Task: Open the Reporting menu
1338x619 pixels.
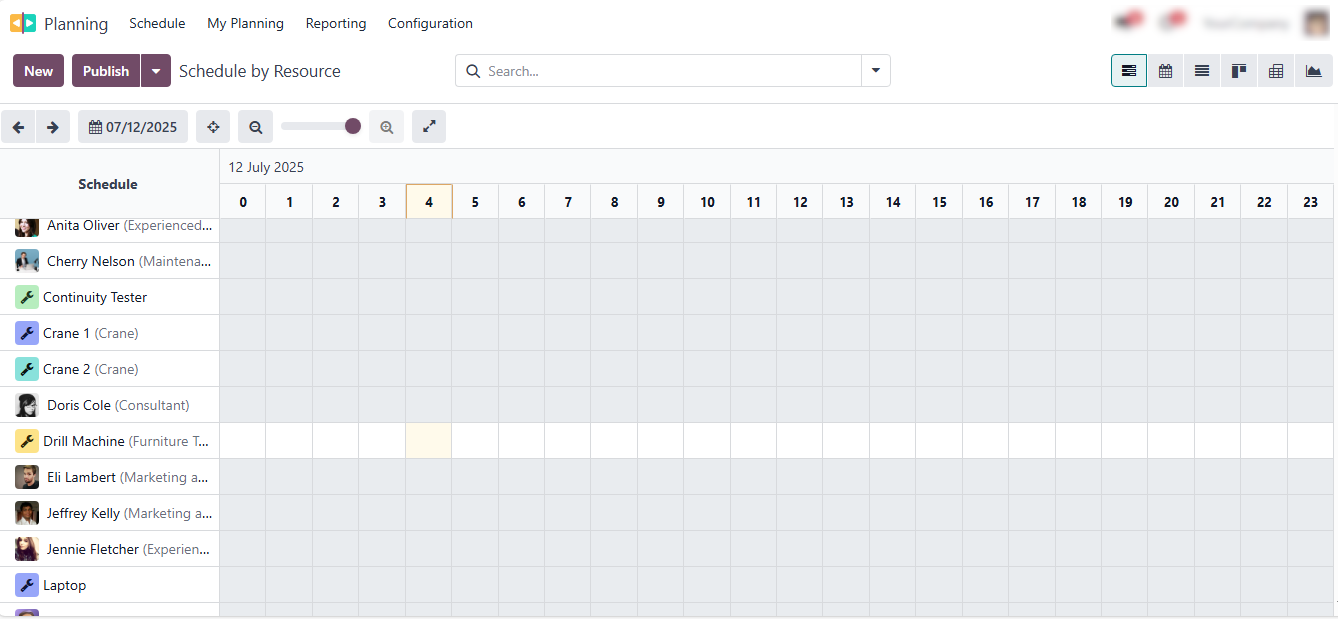Action: [x=335, y=23]
